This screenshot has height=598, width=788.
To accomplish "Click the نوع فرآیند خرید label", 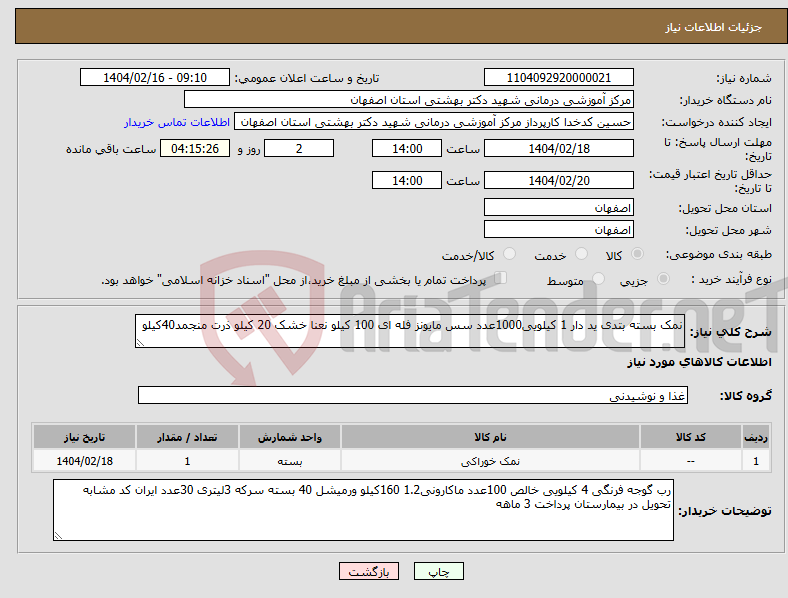I will click(731, 279).
